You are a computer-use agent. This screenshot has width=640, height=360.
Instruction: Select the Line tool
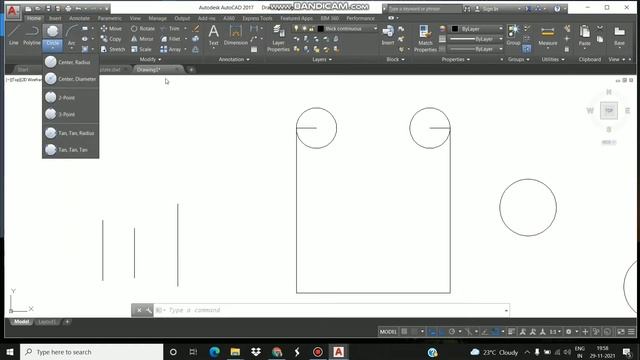pyautogui.click(x=13, y=34)
